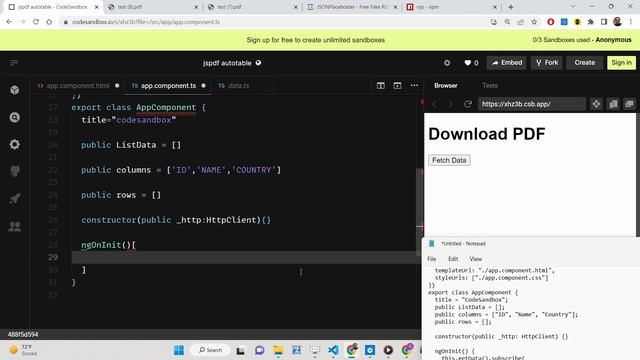Click the taskbar Search box
The width and height of the screenshot is (640, 360).
[211, 350]
